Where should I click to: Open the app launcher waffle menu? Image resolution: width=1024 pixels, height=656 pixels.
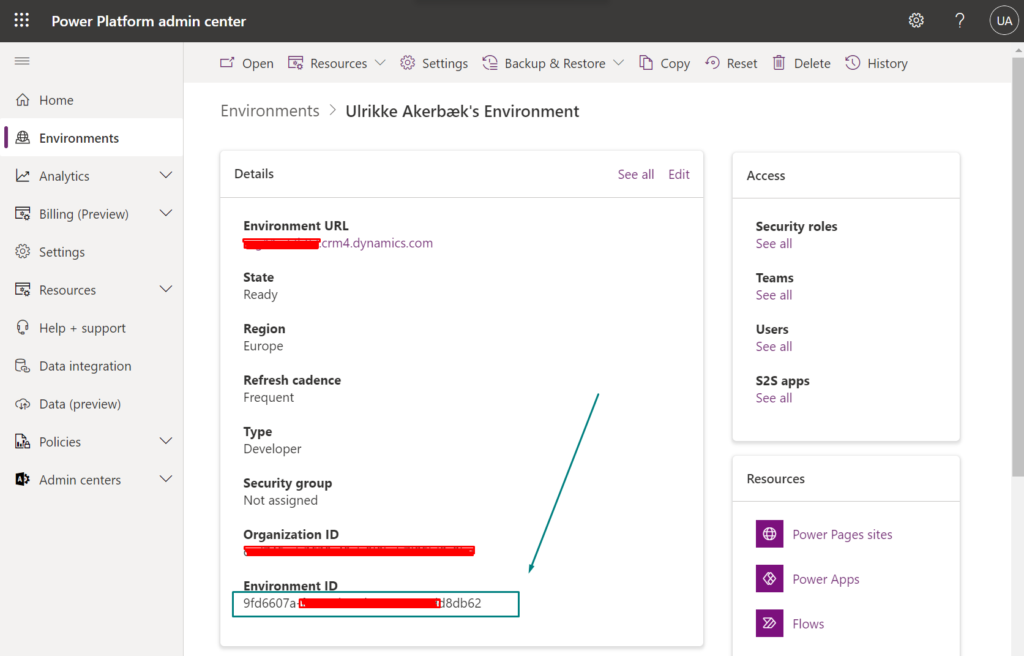[22, 20]
